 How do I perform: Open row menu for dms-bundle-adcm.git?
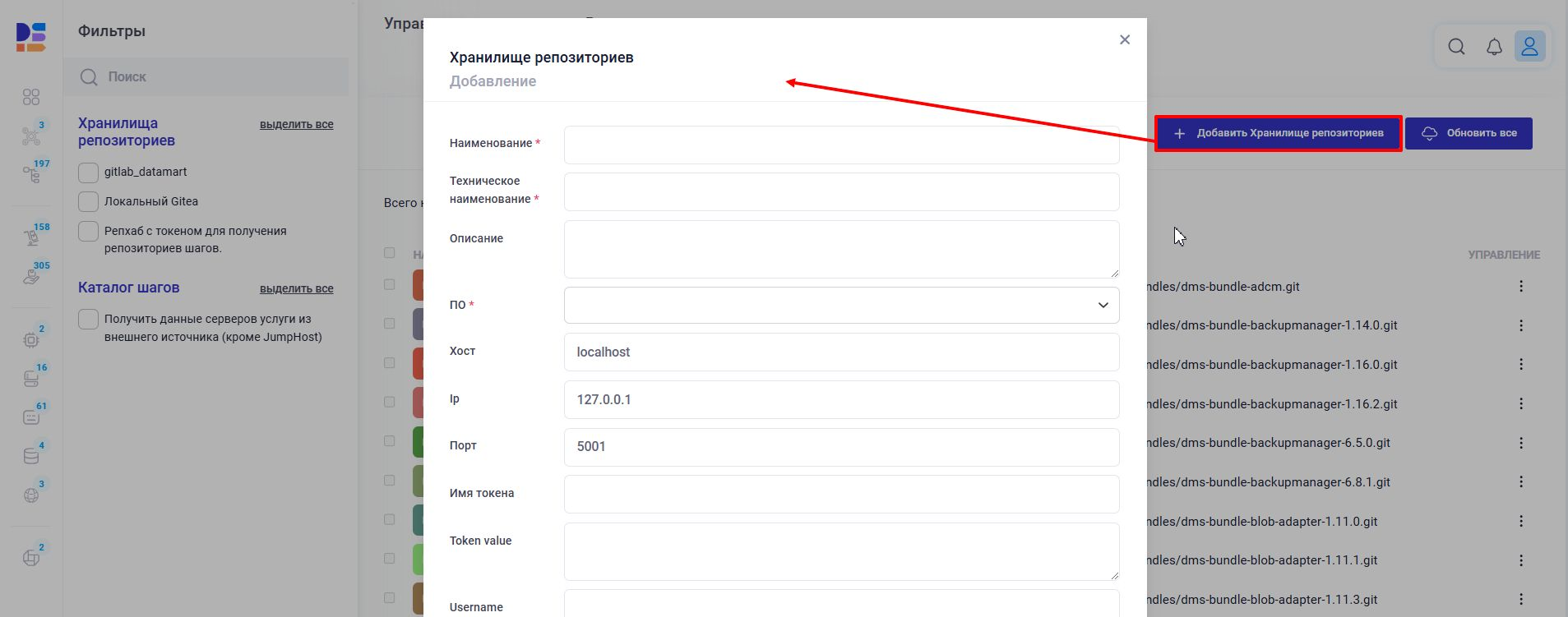click(1520, 286)
